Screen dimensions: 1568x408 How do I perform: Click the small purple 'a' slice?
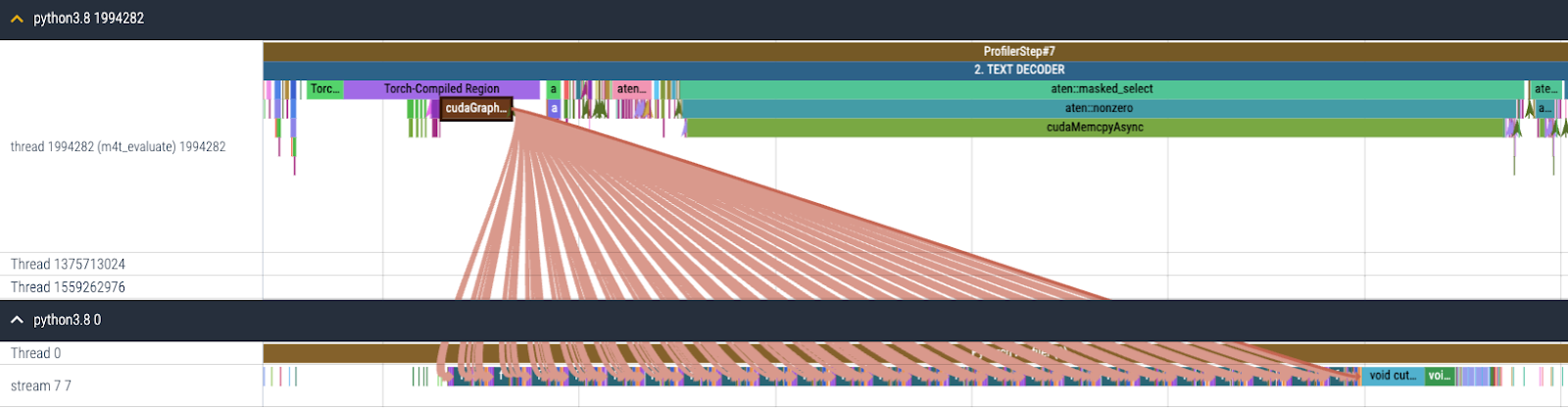[554, 109]
